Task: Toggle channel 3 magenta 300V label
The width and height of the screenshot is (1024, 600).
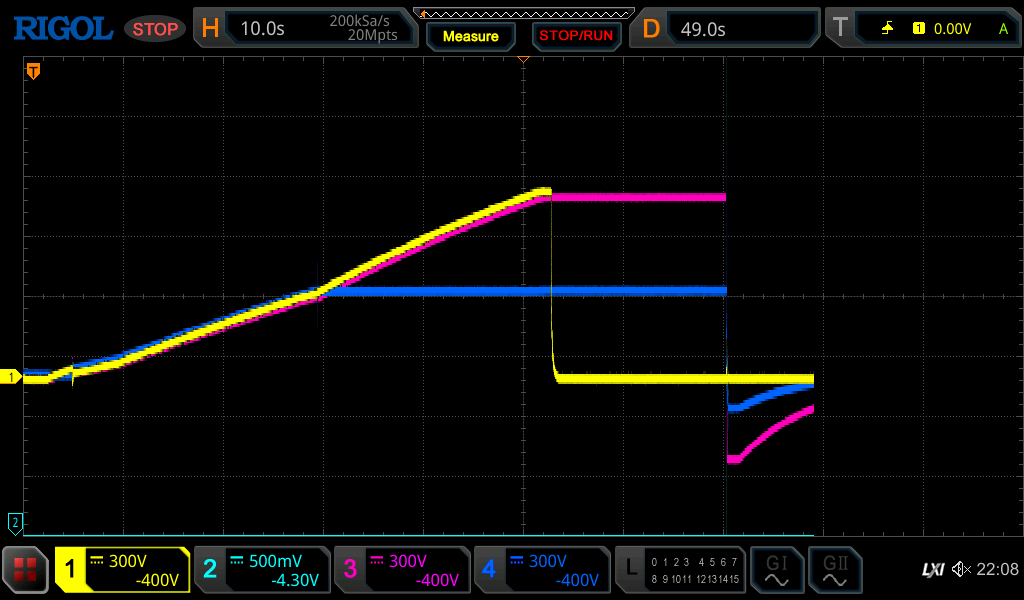Action: click(401, 570)
